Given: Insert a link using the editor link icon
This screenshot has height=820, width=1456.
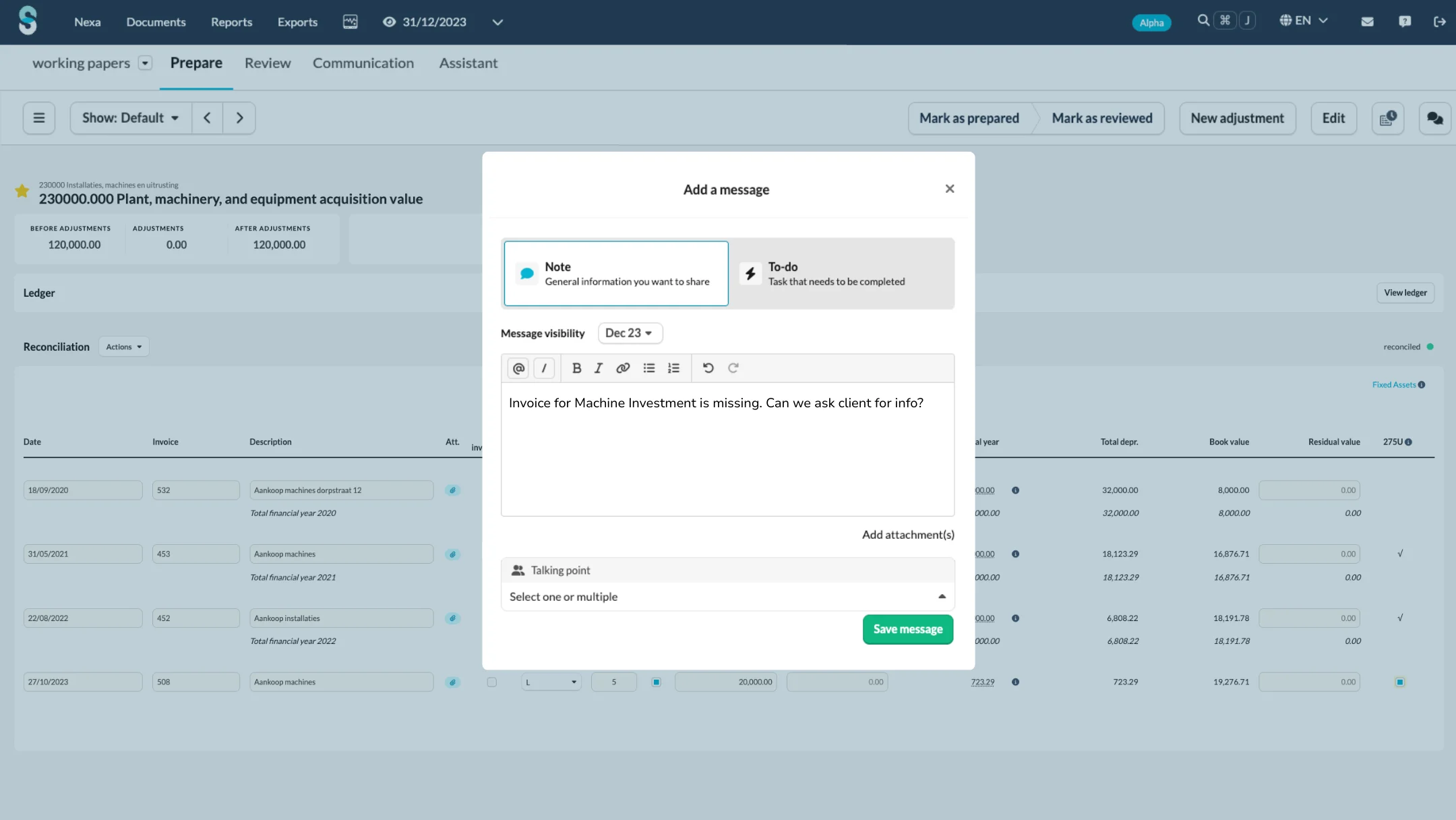Looking at the screenshot, I should [623, 368].
